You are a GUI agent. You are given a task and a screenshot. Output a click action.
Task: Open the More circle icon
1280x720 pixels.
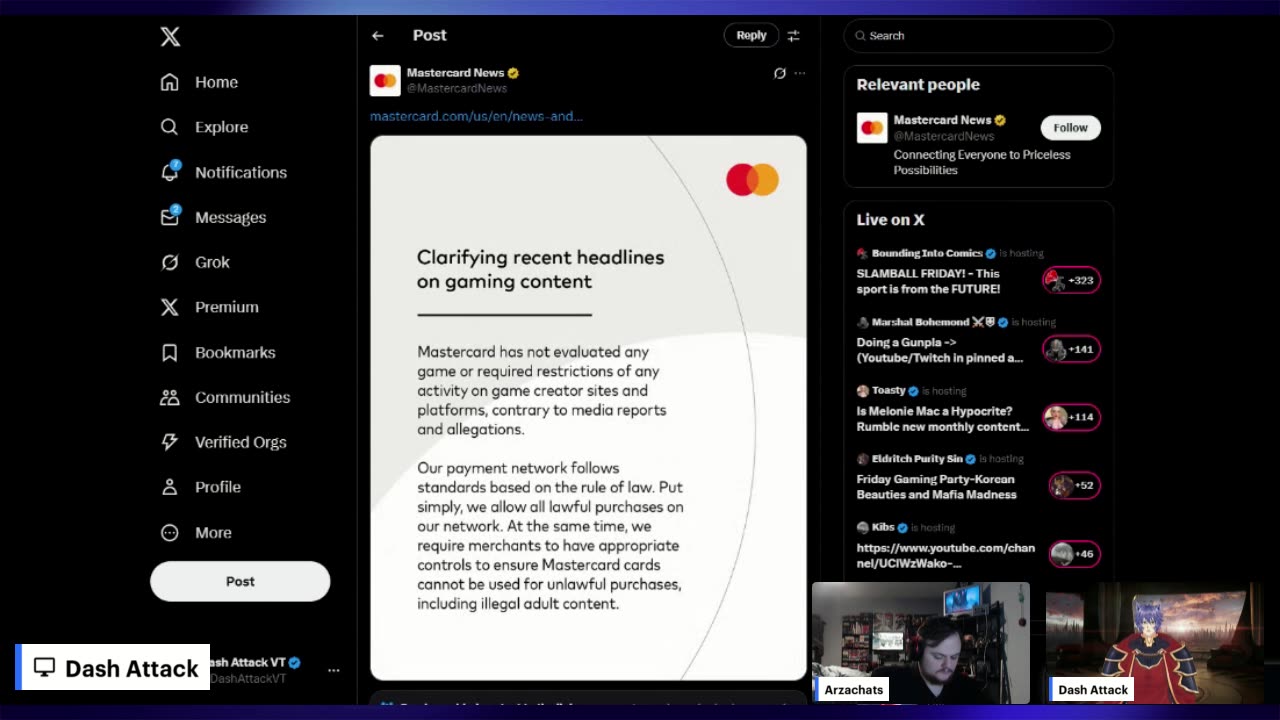click(170, 532)
